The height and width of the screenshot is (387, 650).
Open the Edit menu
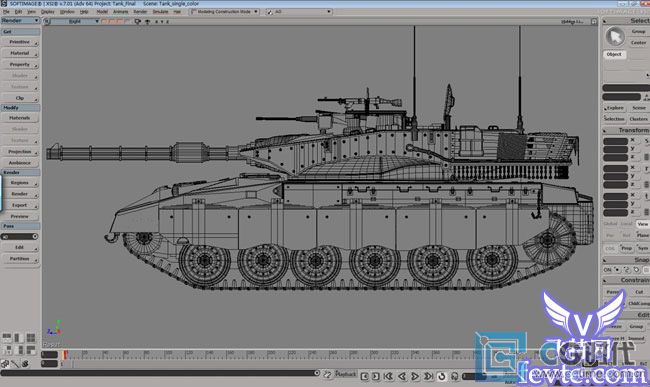click(x=18, y=12)
